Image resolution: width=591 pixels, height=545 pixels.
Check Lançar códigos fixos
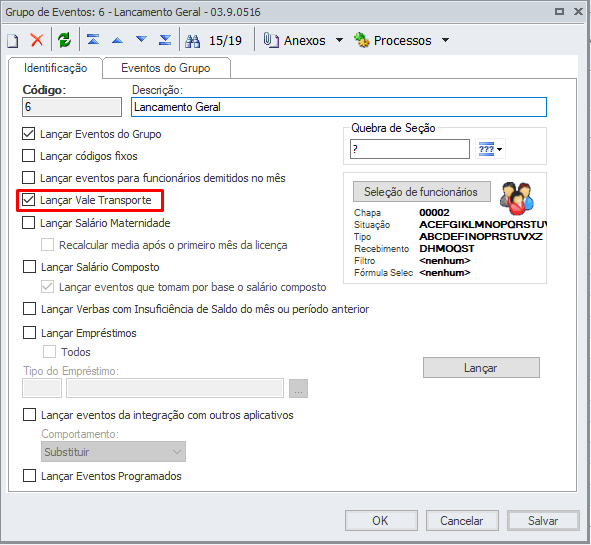click(29, 156)
